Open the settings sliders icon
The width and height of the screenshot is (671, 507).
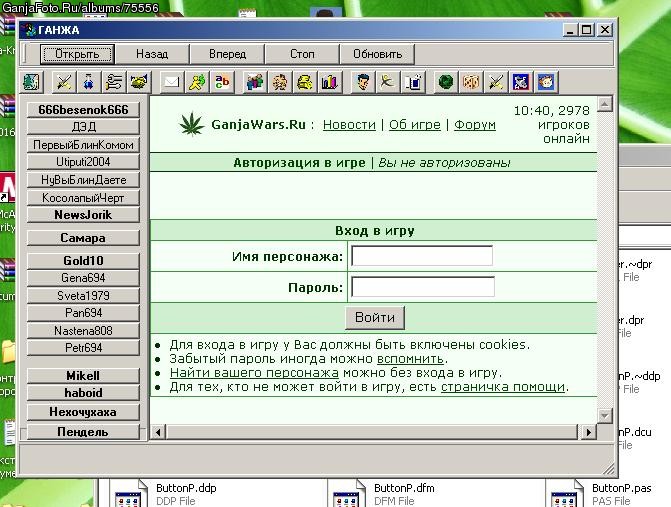click(x=113, y=82)
